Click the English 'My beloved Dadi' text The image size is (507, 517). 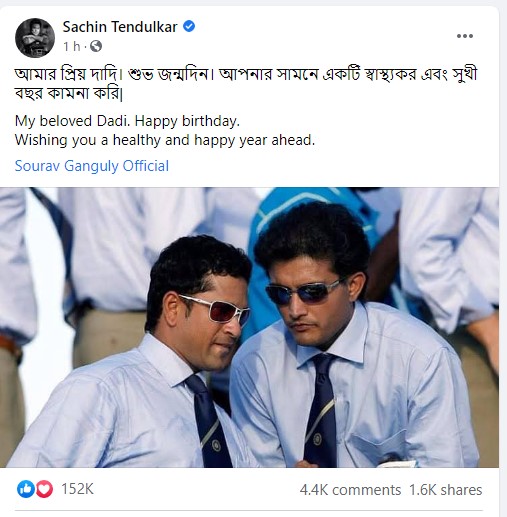click(x=127, y=121)
